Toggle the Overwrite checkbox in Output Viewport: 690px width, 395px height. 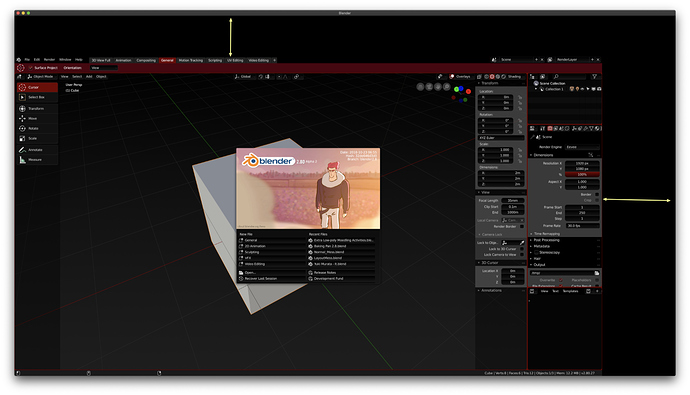pos(561,280)
